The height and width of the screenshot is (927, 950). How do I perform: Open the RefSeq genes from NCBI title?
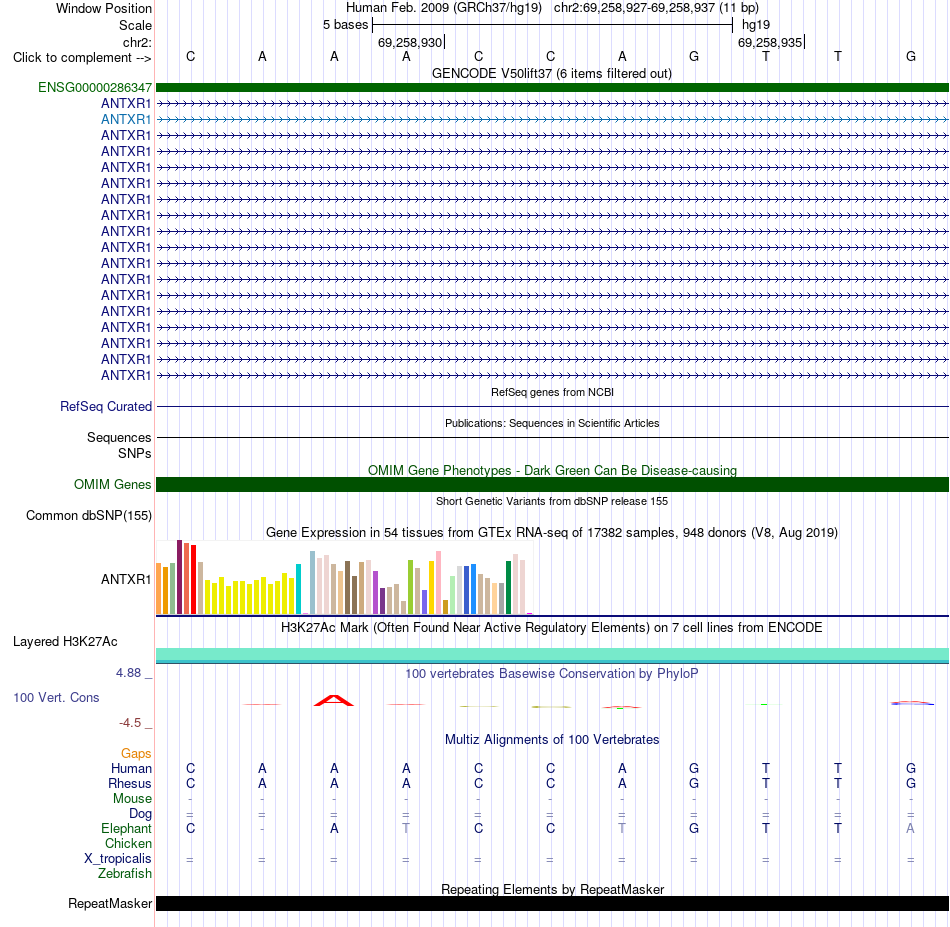click(x=552, y=392)
